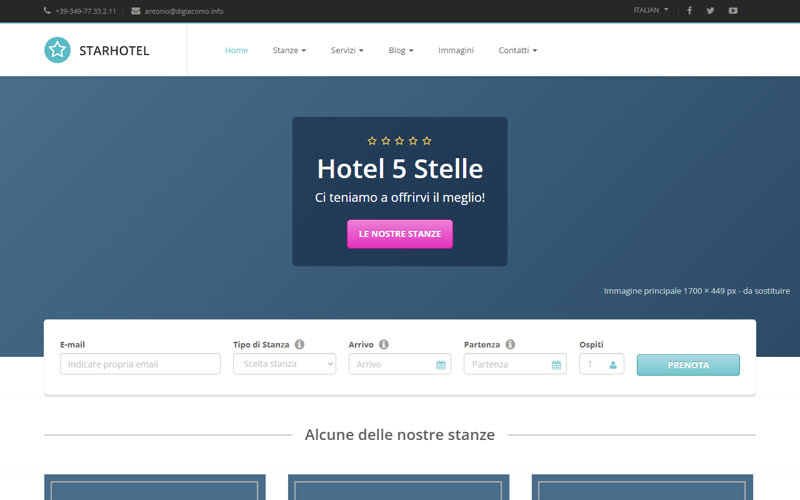Click the Ospiti label text

point(591,344)
